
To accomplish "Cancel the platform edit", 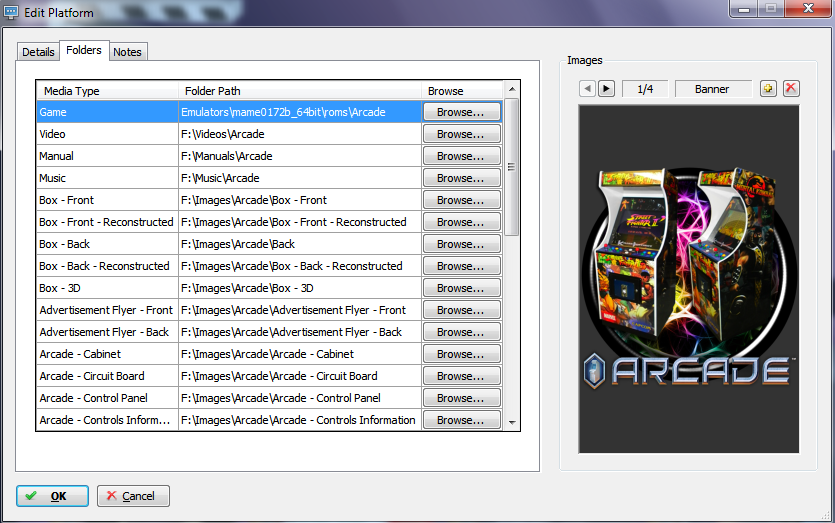I will pyautogui.click(x=133, y=496).
